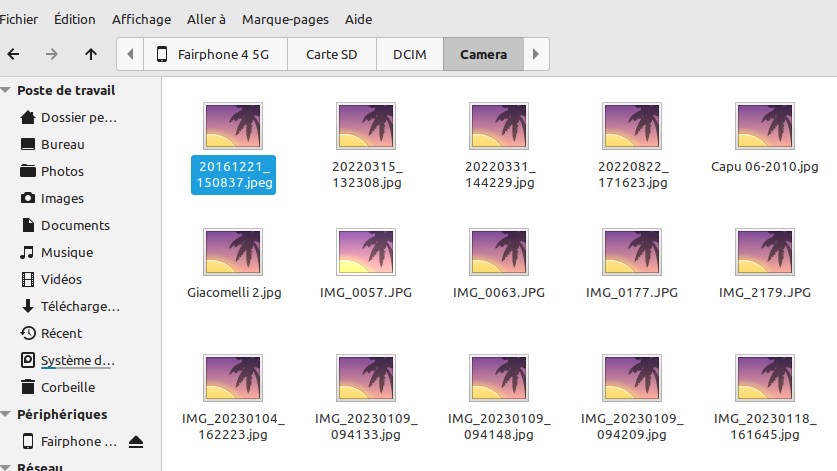The width and height of the screenshot is (837, 471).
Task: Open the Affichage menu
Action: coord(141,19)
